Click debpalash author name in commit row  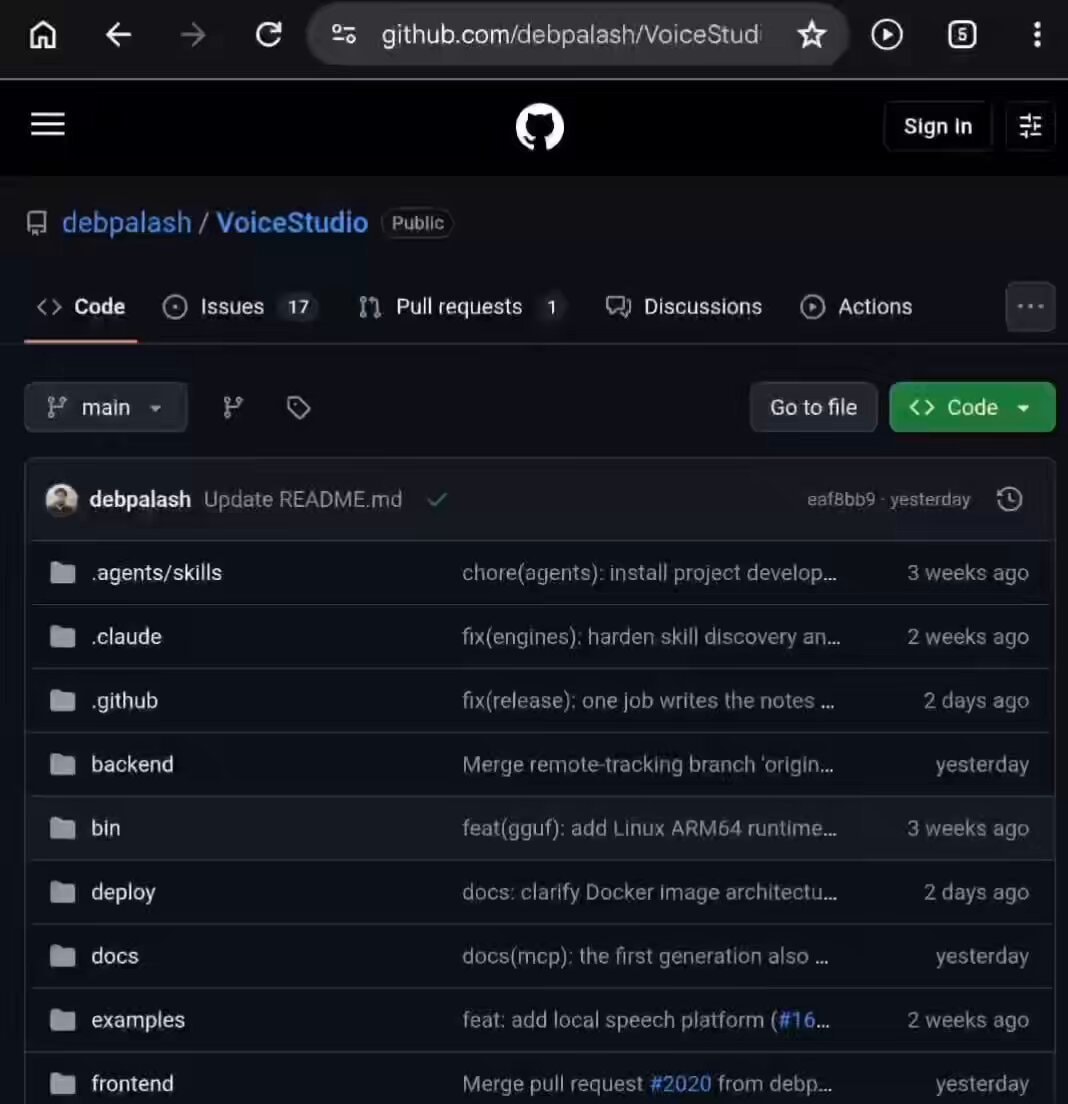click(x=140, y=499)
